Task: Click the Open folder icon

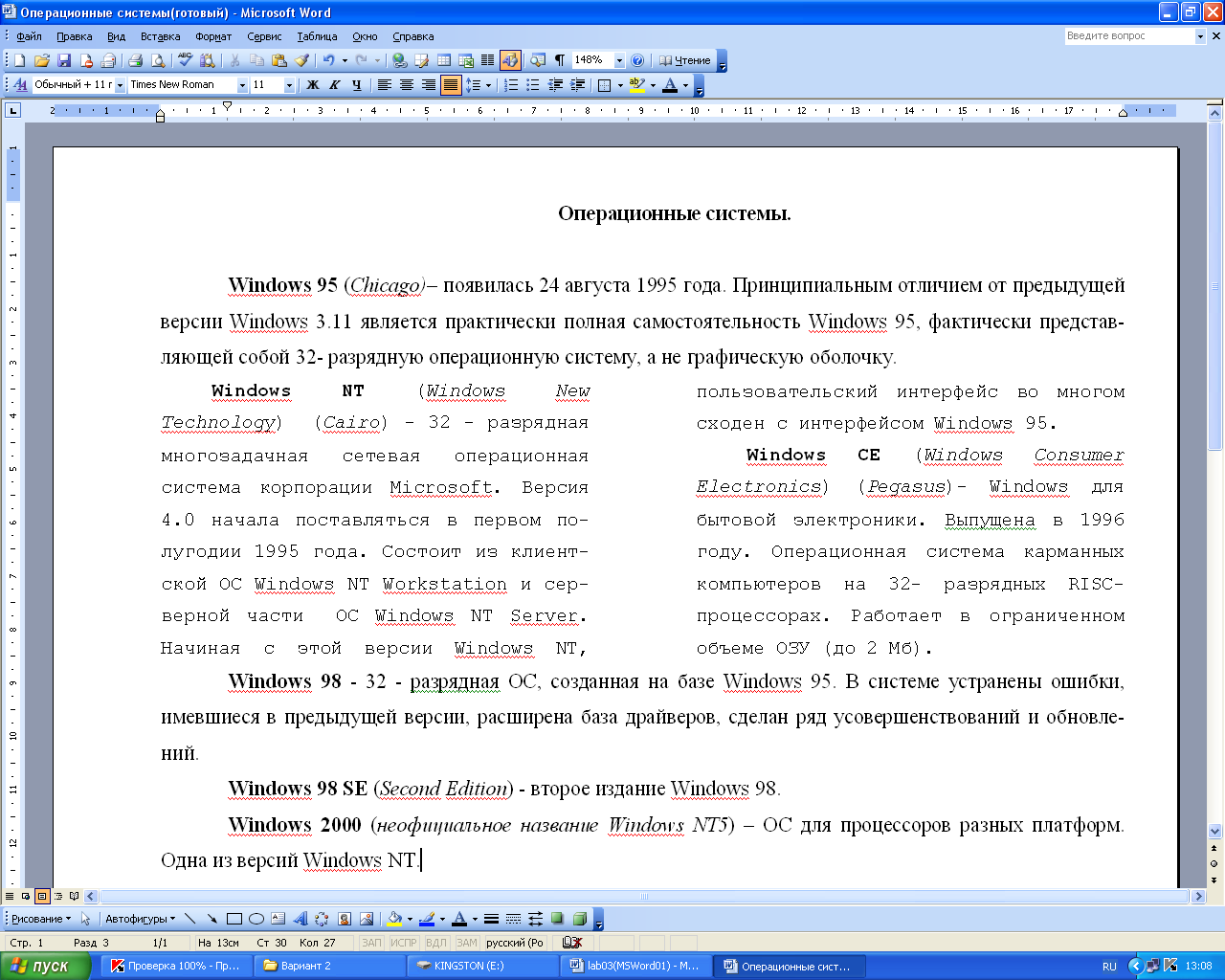Action: [x=42, y=60]
